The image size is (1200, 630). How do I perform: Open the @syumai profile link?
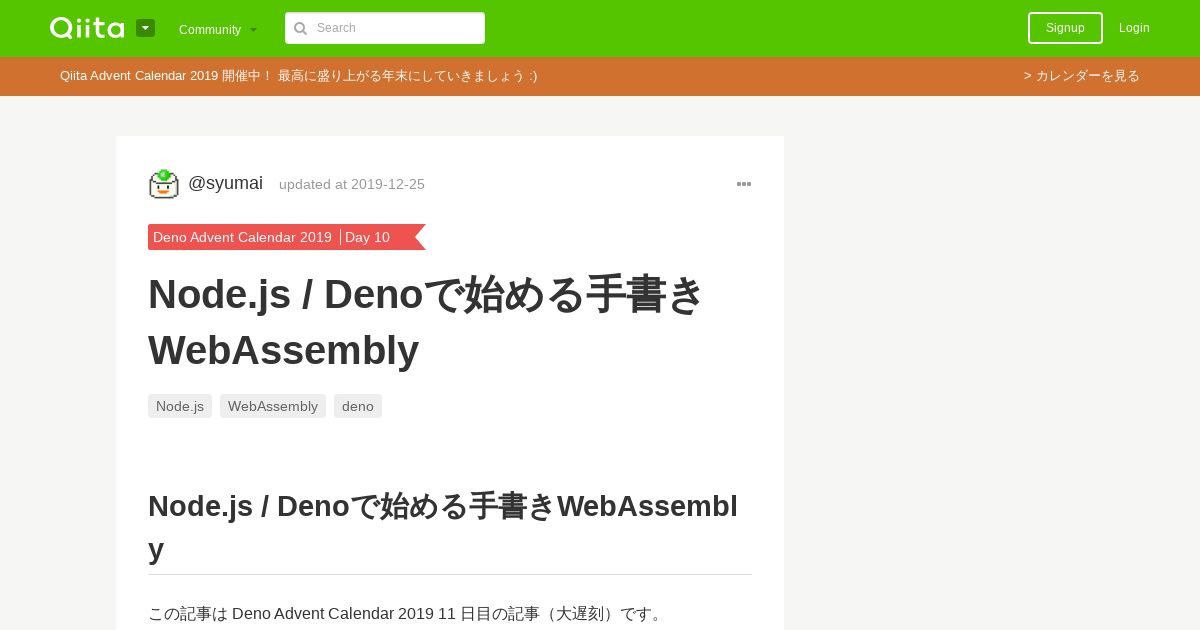(x=225, y=183)
